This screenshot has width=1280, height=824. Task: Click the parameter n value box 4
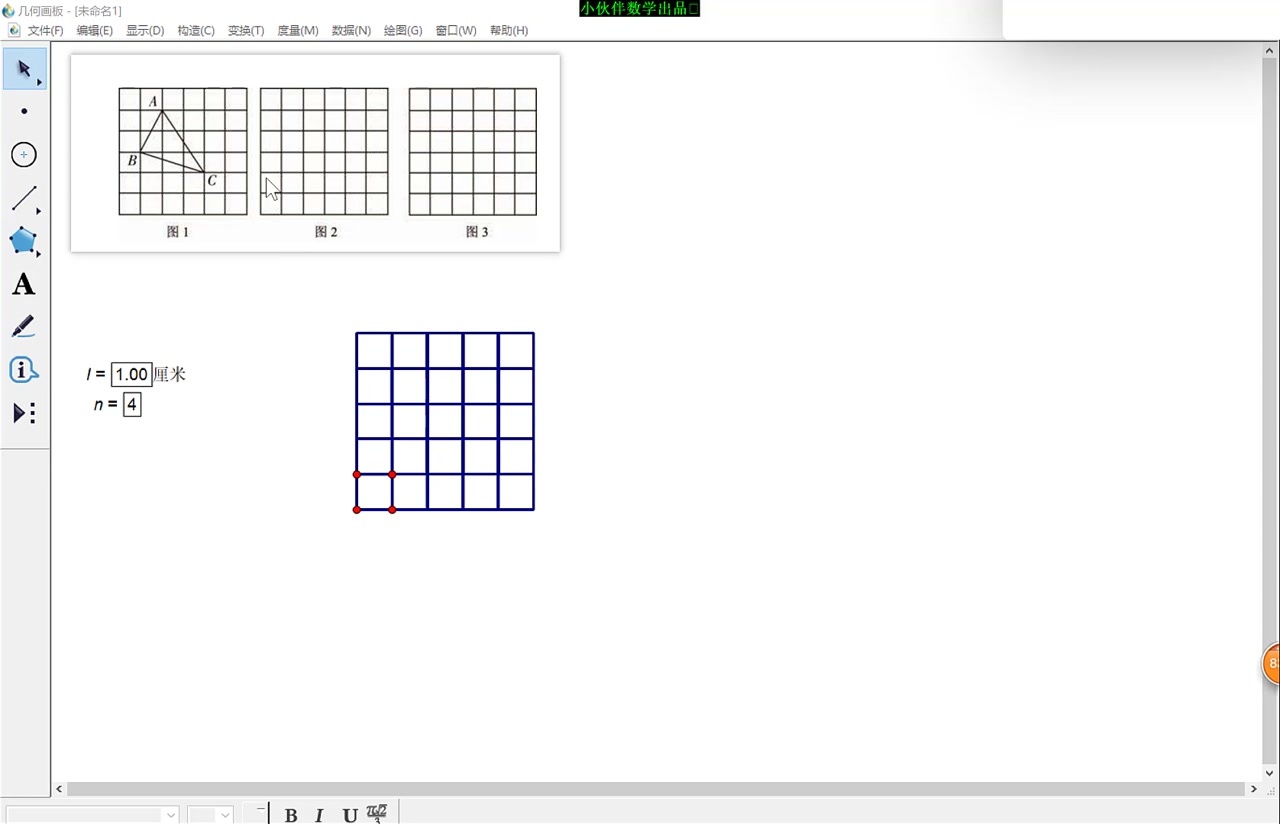132,405
